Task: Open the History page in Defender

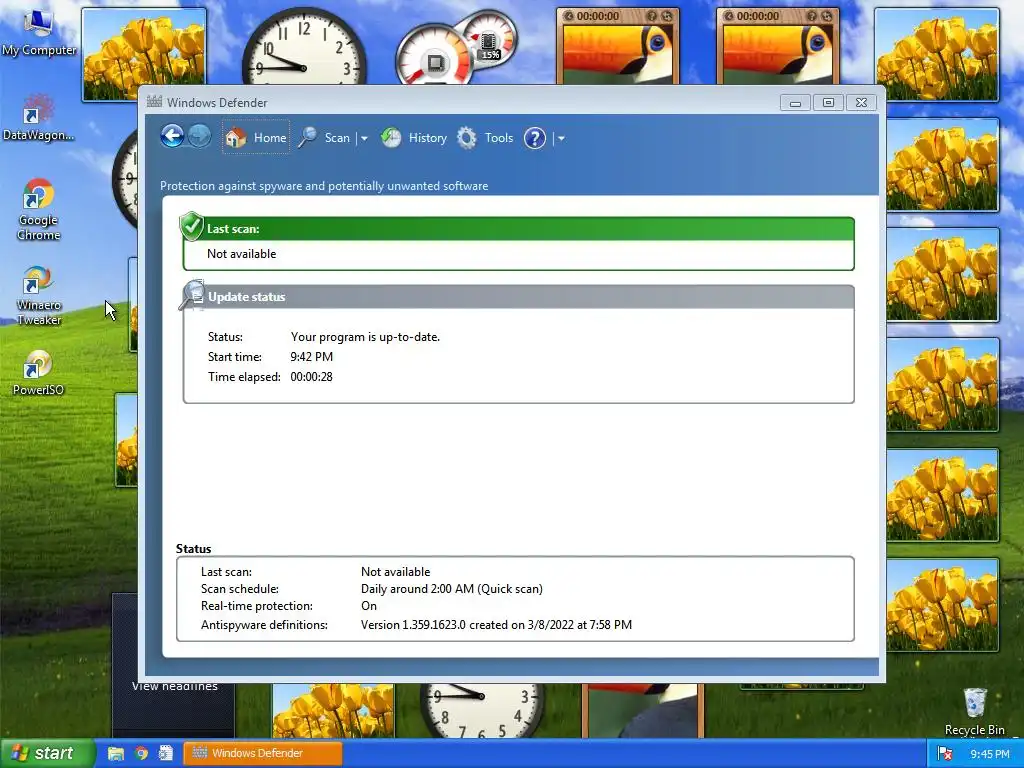Action: [x=414, y=138]
